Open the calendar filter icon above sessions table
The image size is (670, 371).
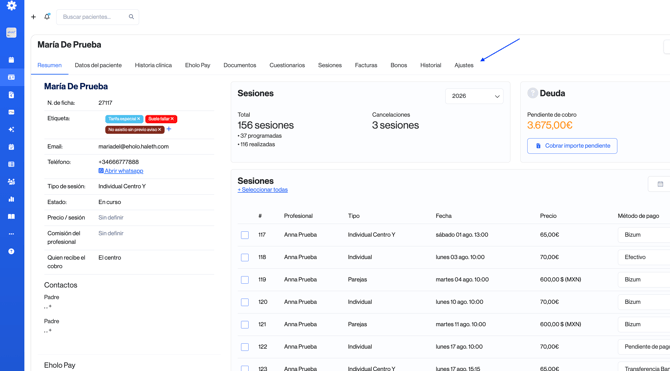pos(660,184)
